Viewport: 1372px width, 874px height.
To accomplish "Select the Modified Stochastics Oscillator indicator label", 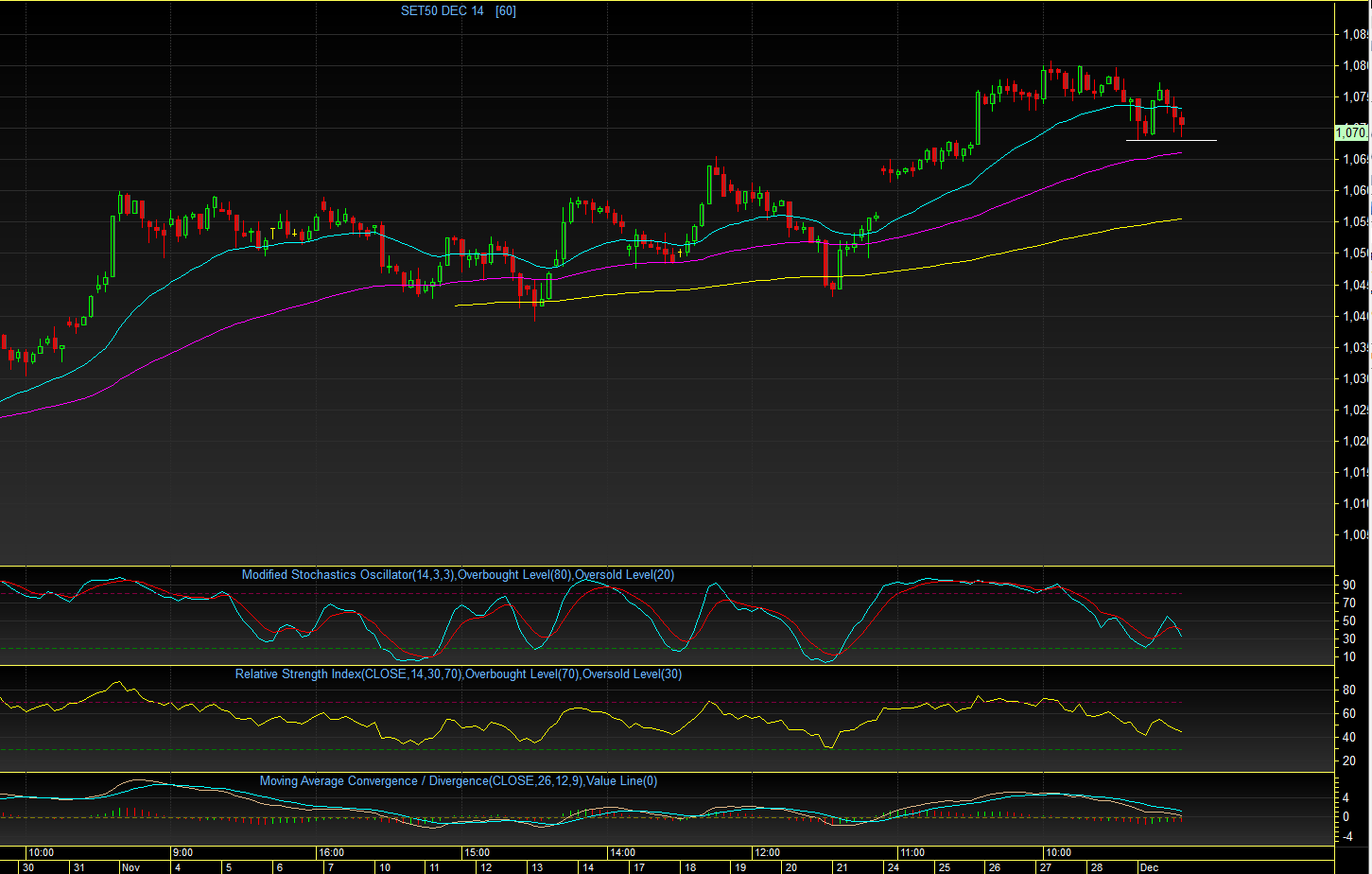I will pyautogui.click(x=458, y=574).
